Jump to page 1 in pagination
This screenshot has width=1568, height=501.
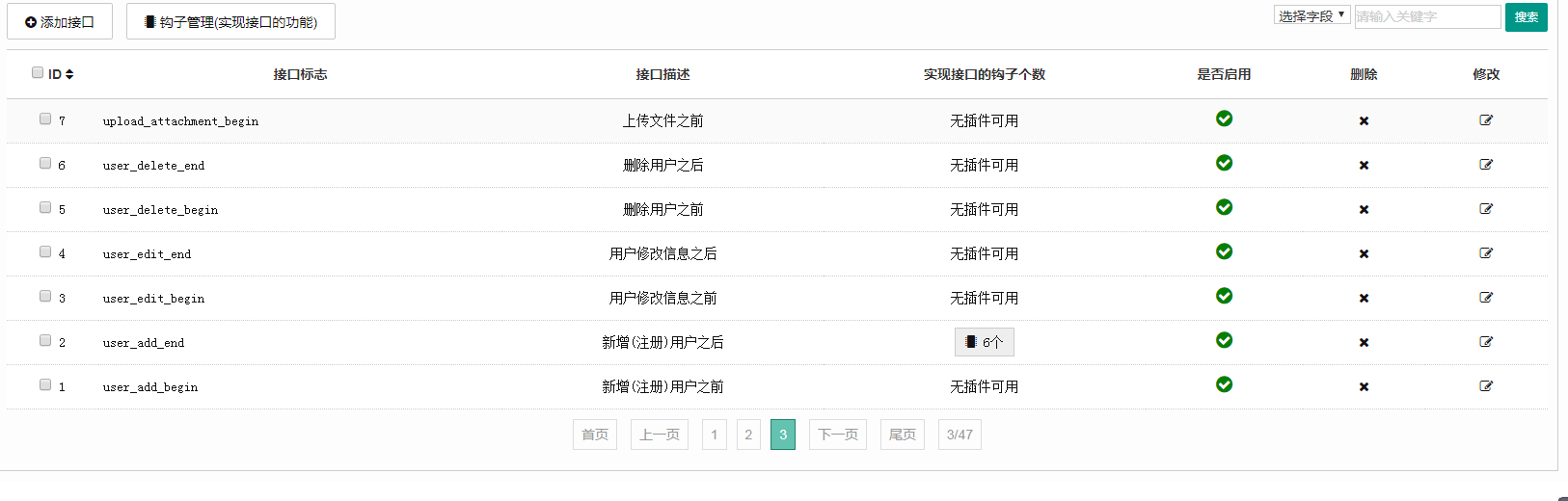(x=714, y=435)
